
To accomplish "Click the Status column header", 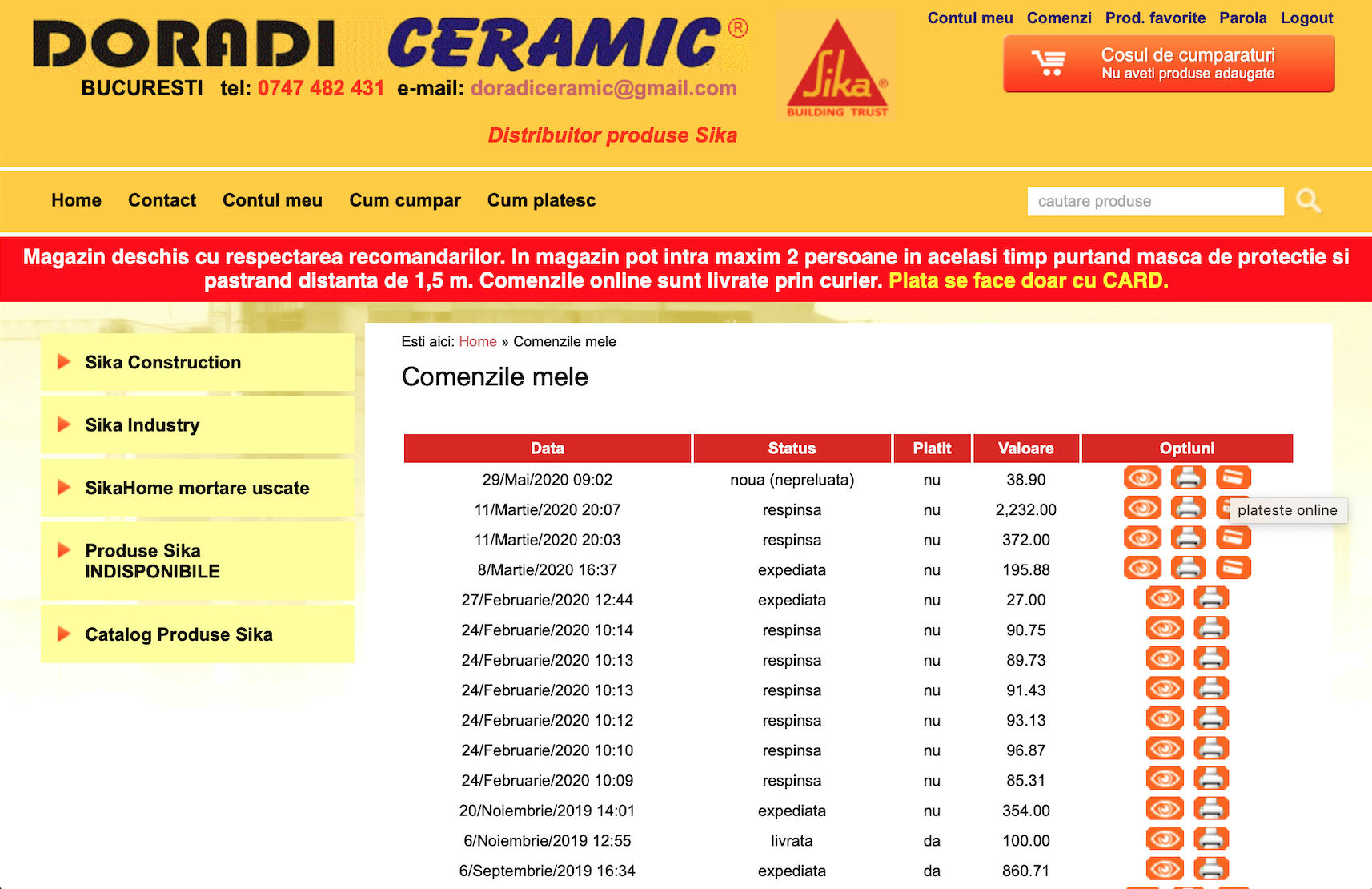I will pos(792,449).
